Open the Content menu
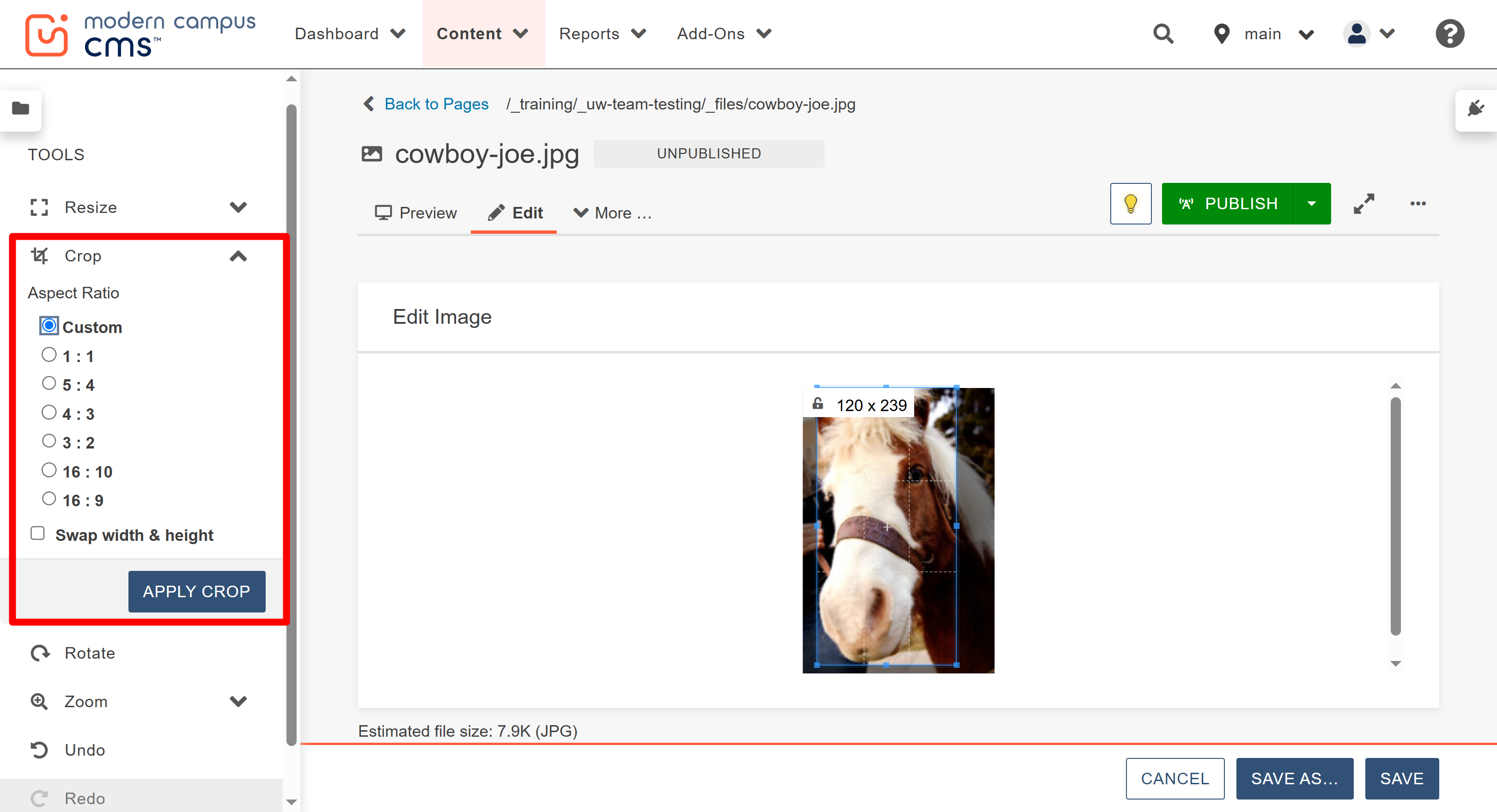1497x812 pixels. click(x=483, y=33)
